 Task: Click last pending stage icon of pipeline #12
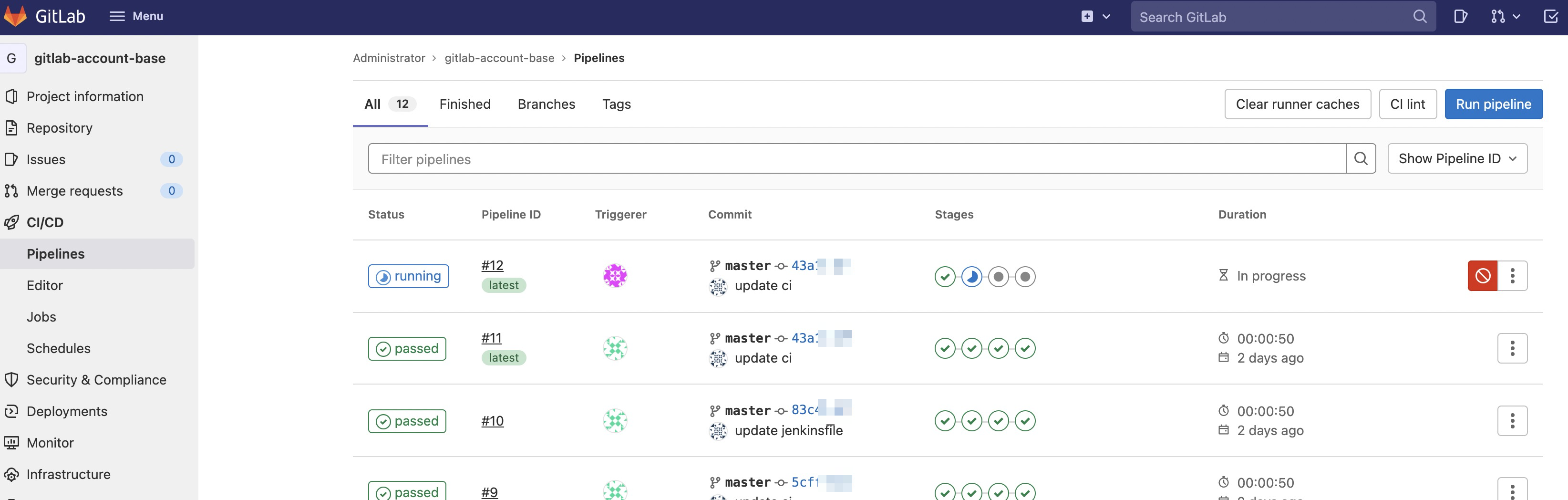[1025, 277]
